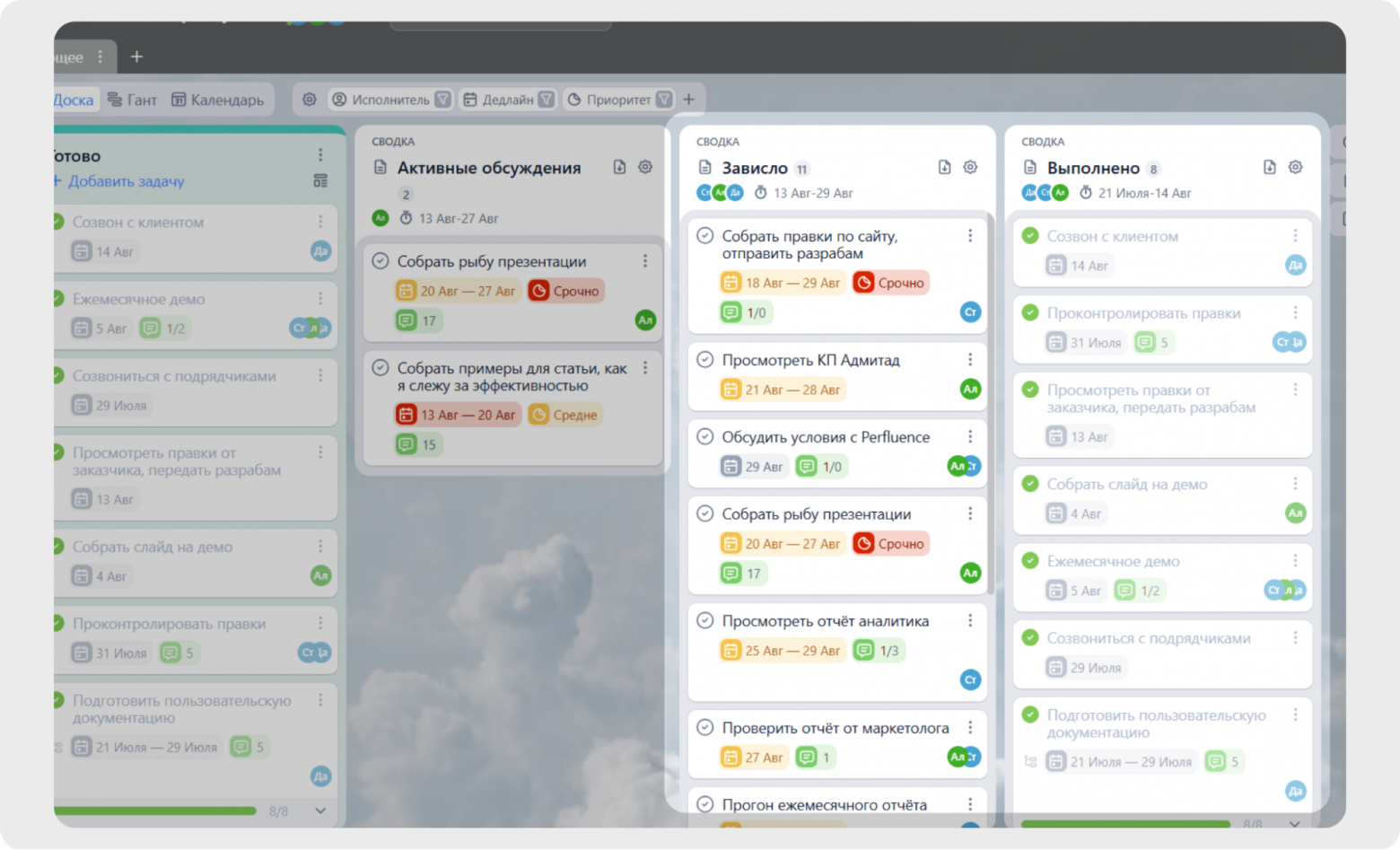This screenshot has width=1400, height=850.
Task: Click export icon in Активные обсуждения header
Action: tap(619, 167)
